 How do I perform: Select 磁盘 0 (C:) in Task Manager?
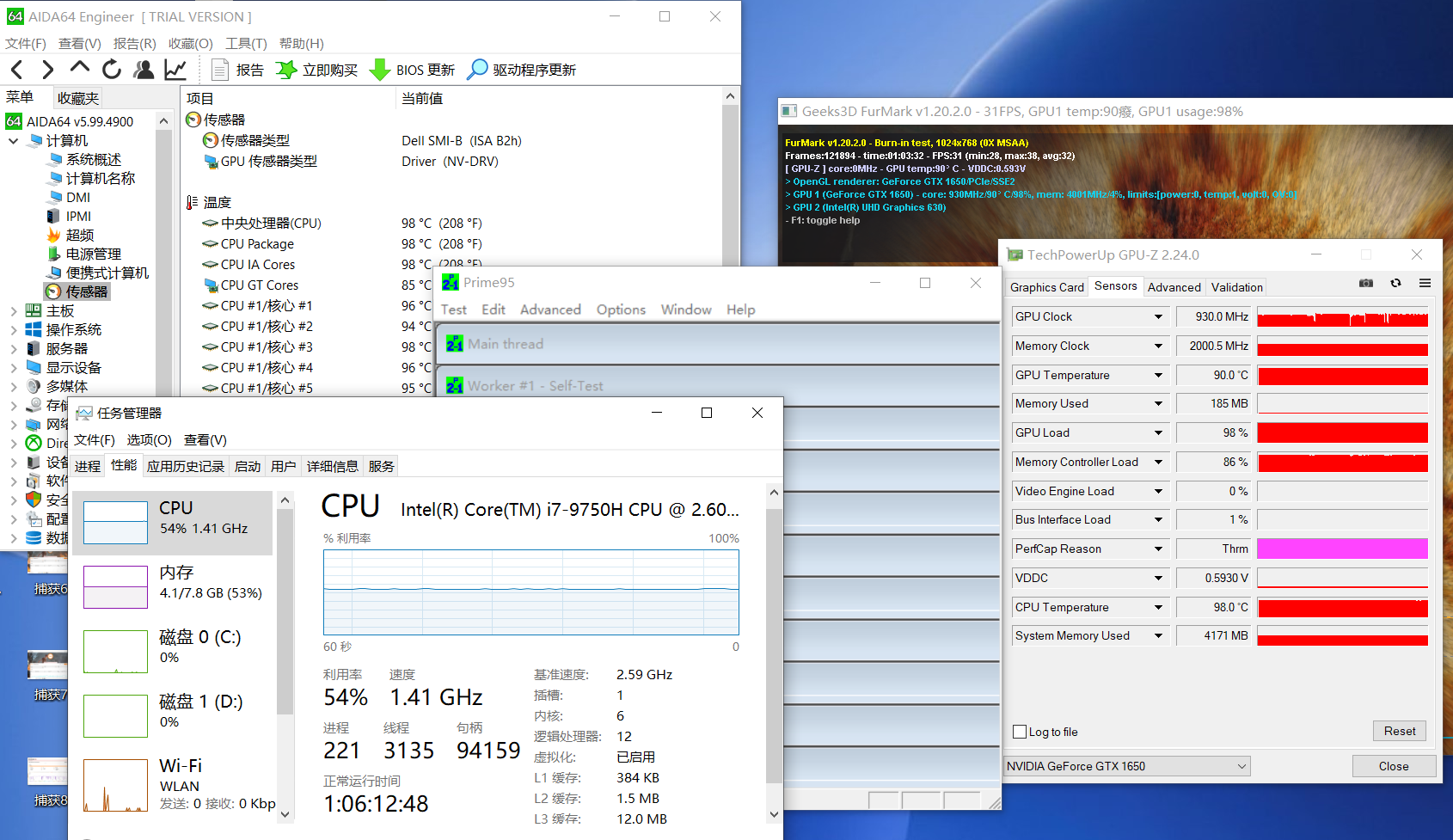[x=173, y=649]
